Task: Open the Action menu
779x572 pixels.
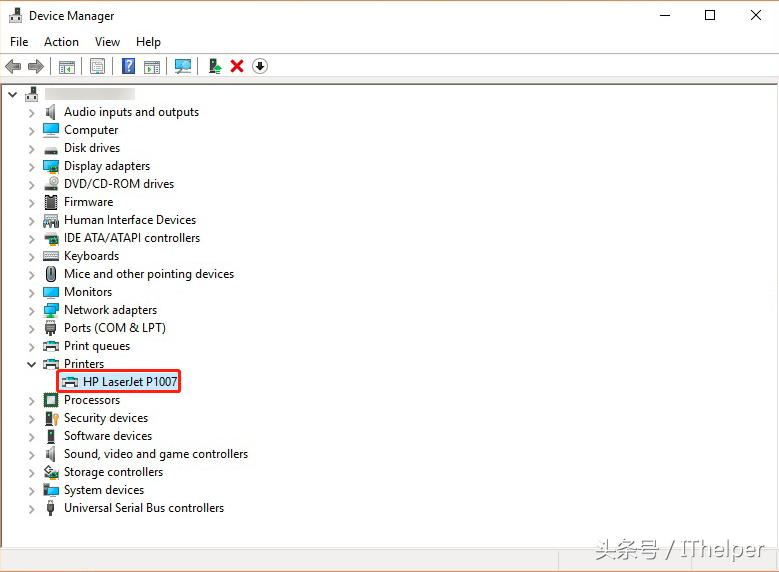Action: [61, 42]
